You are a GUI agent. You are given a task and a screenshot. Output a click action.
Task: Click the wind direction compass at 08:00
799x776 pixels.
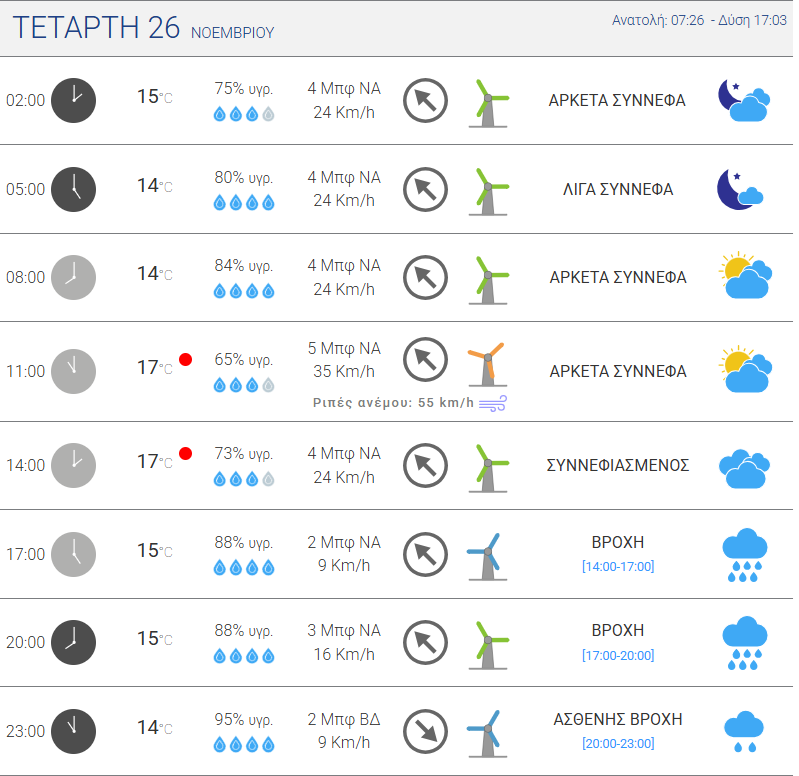(425, 278)
